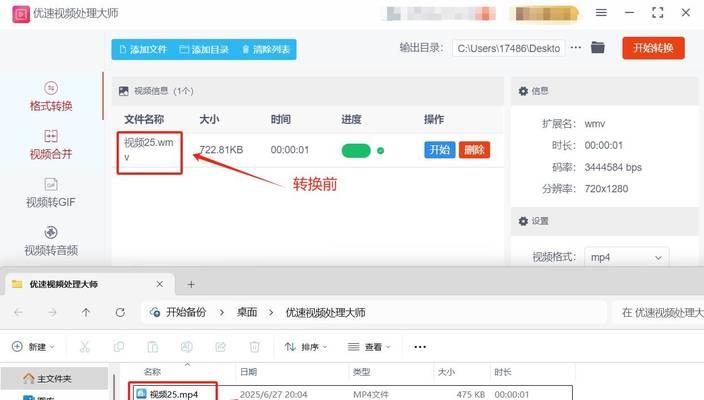This screenshot has height=400, width=704.
Task: Open the 查看 view dropdown
Action: [369, 347]
